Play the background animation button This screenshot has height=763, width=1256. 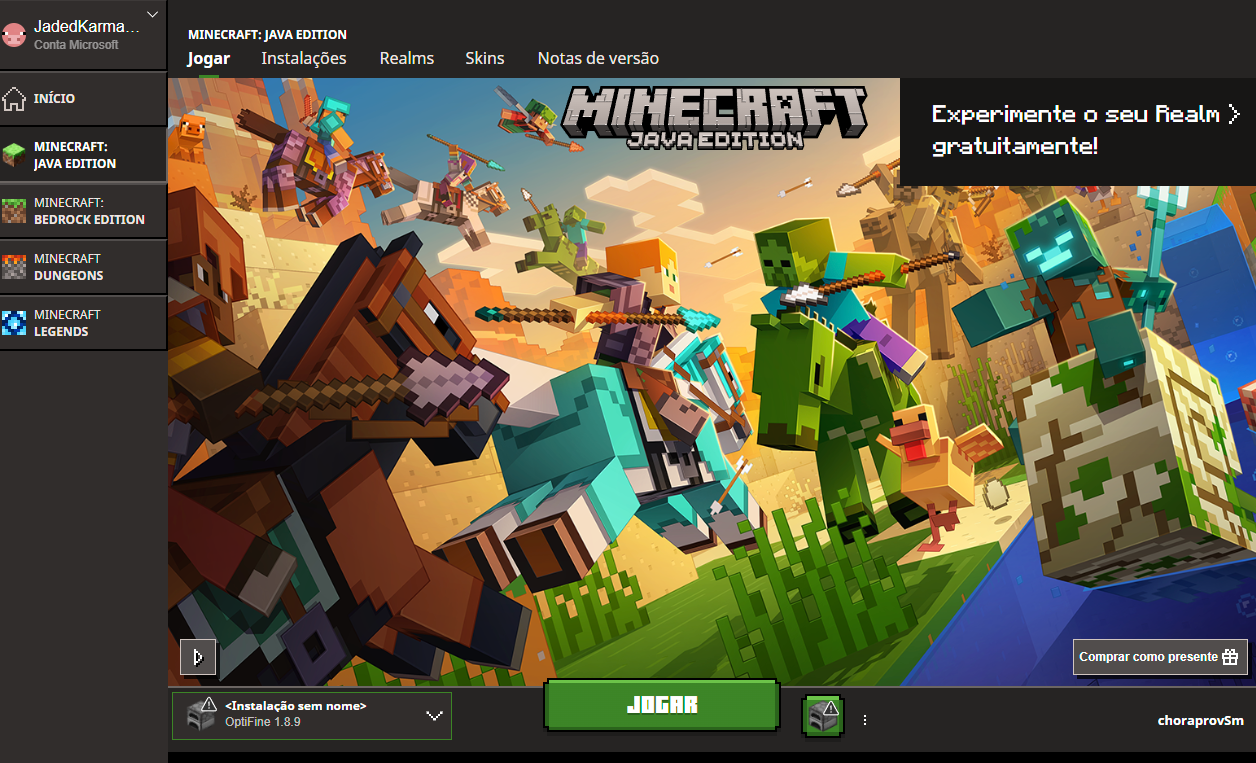pyautogui.click(x=198, y=657)
